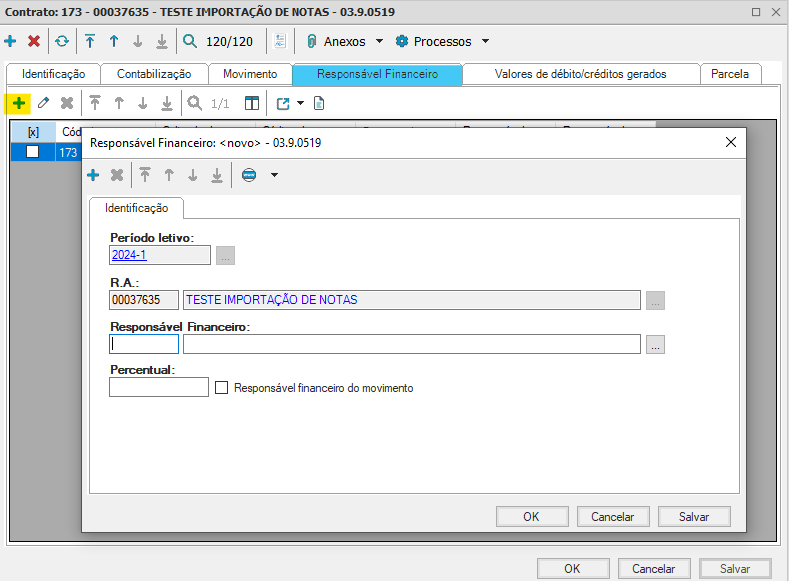Open the column layout icon in the grid toolbar
Screen dimensions: 789x581
[x=251, y=103]
